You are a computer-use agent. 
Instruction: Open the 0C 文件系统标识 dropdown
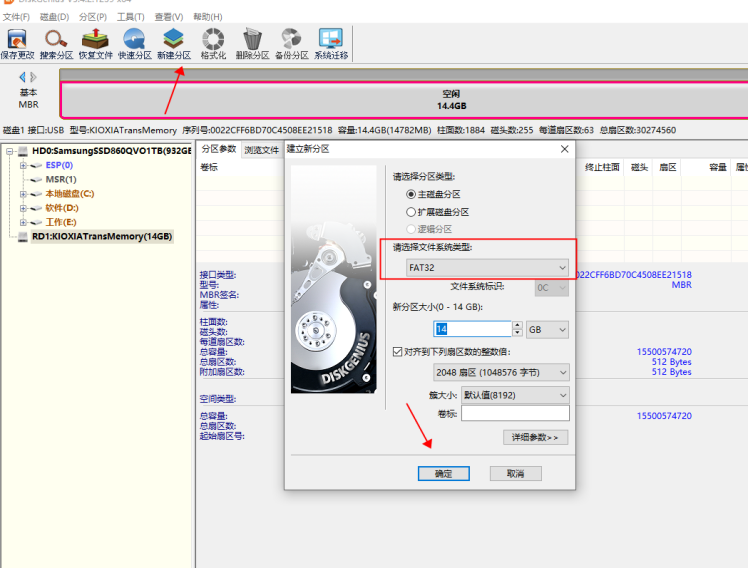(551, 288)
